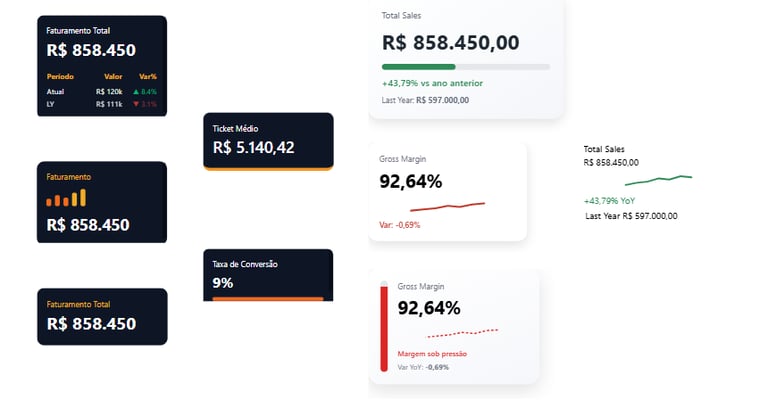Click the '+43,79% YoY' label
Viewport: 768px width, 405px height.
coord(609,201)
